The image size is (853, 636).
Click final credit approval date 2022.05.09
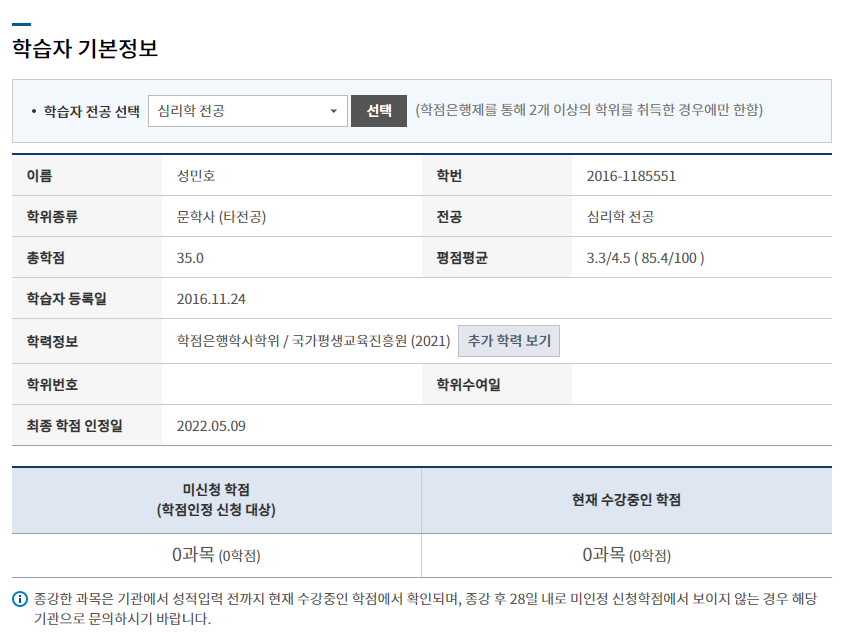(x=211, y=426)
